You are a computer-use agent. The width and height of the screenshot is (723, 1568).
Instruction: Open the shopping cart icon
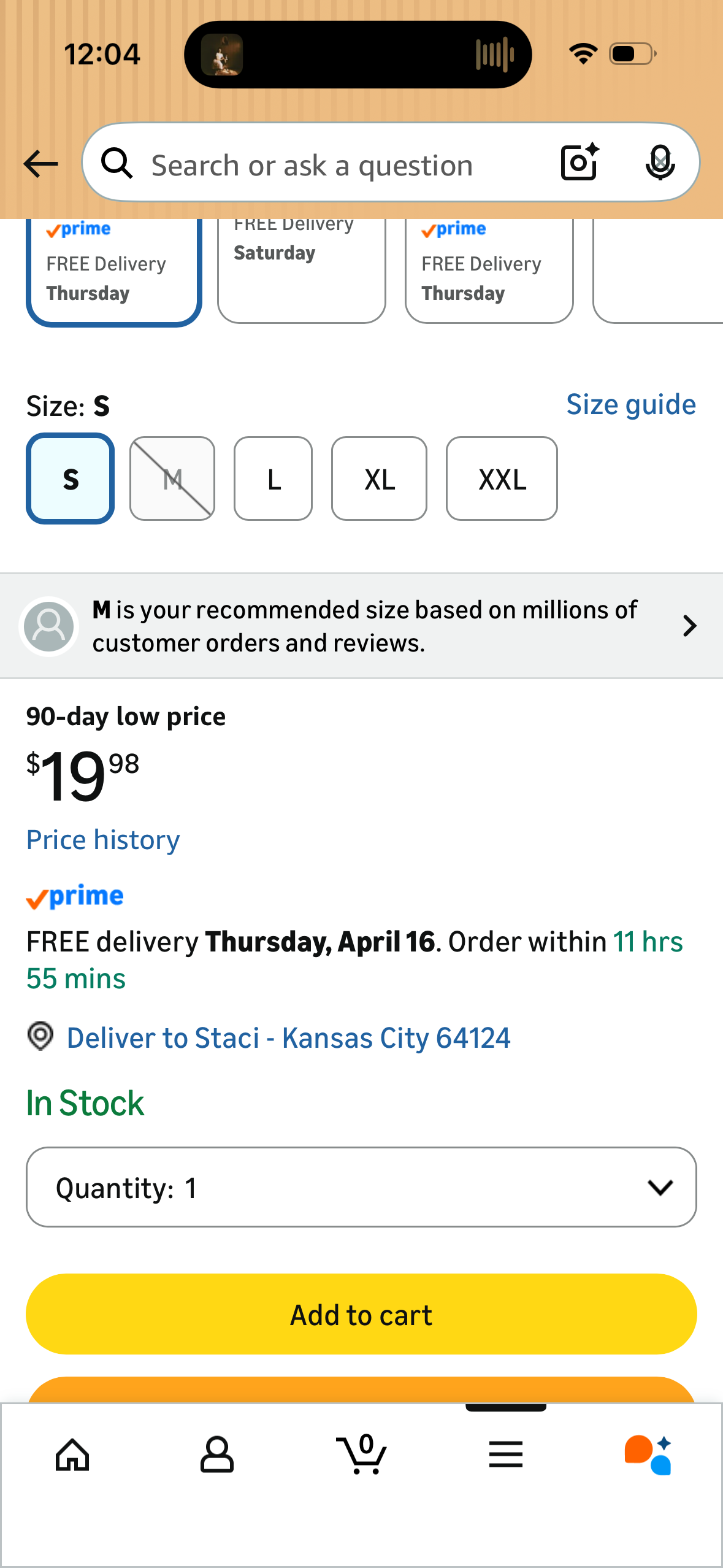361,1454
